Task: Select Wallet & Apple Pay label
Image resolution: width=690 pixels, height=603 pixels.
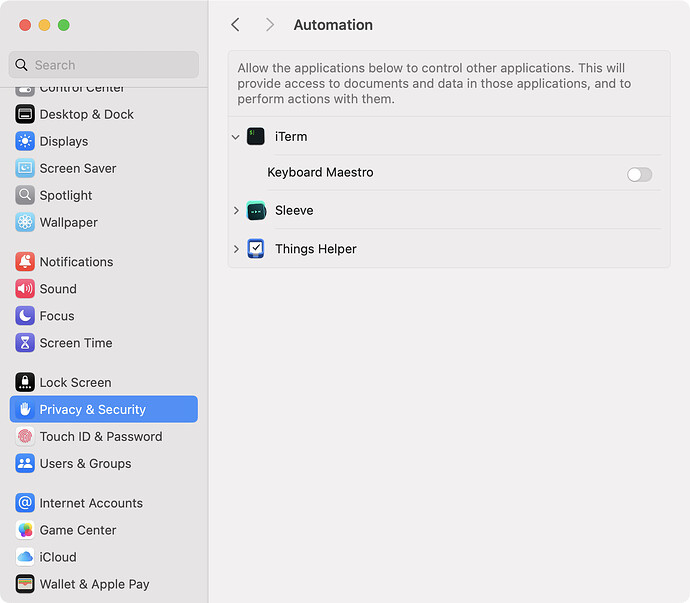Action: (x=95, y=585)
